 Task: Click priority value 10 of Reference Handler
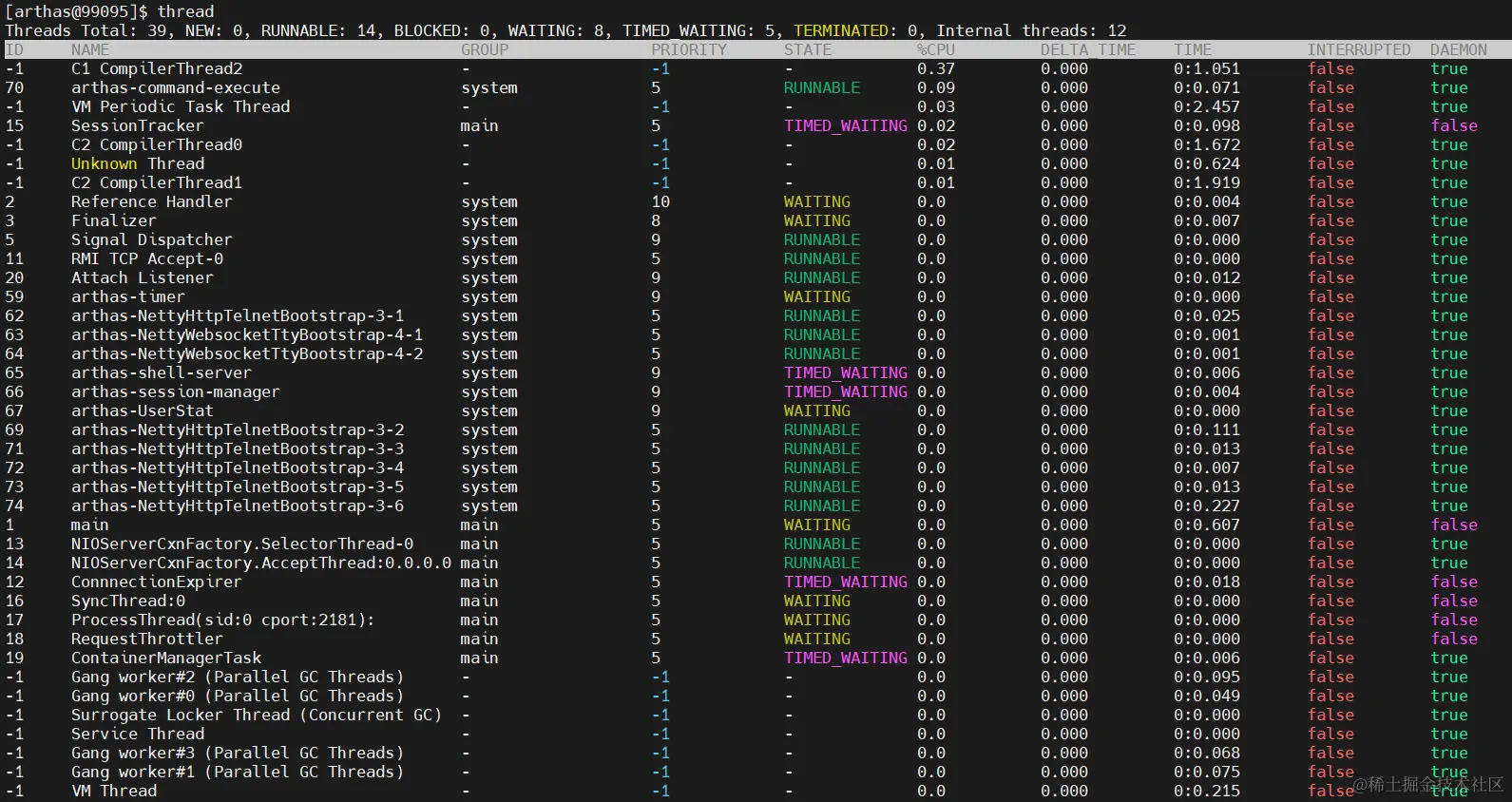click(660, 201)
